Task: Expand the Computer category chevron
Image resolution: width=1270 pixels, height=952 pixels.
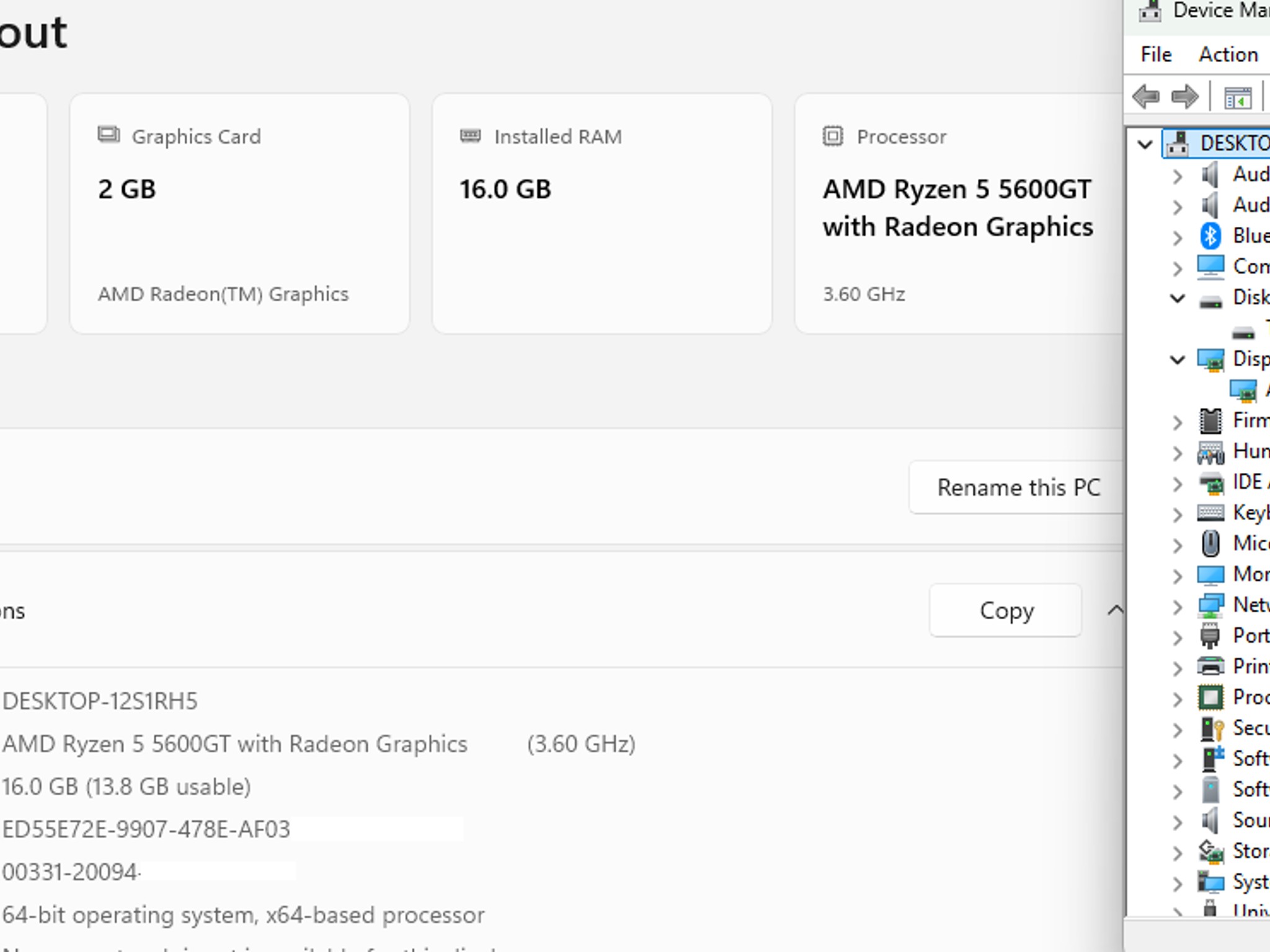Action: coord(1178,268)
